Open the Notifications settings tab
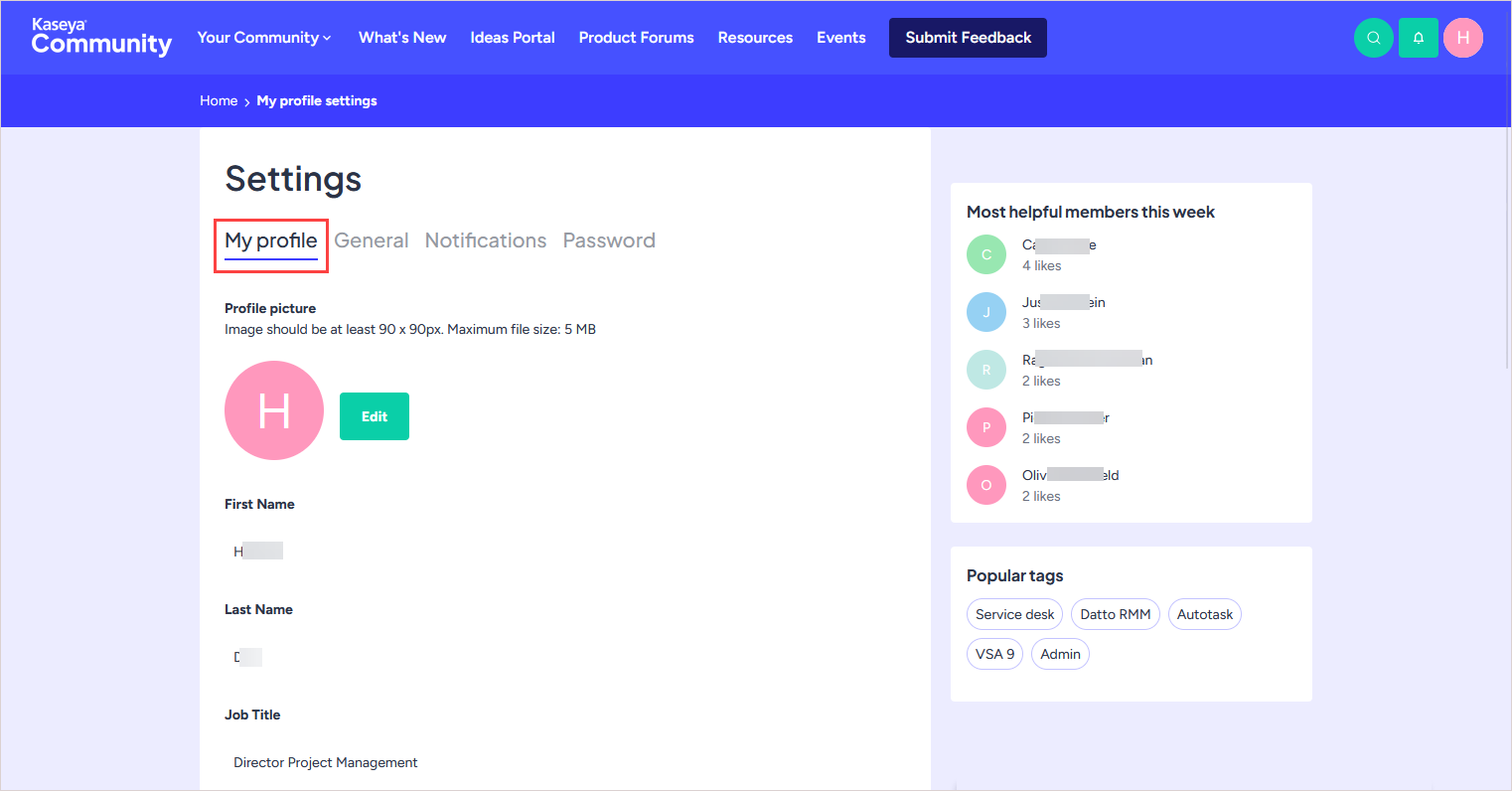 pos(485,240)
